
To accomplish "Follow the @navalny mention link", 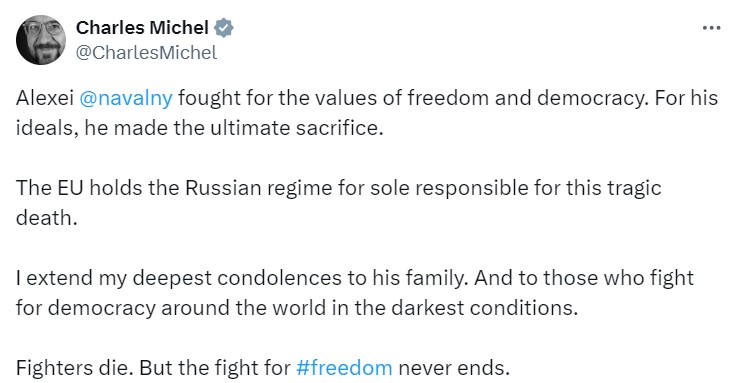I will [126, 98].
